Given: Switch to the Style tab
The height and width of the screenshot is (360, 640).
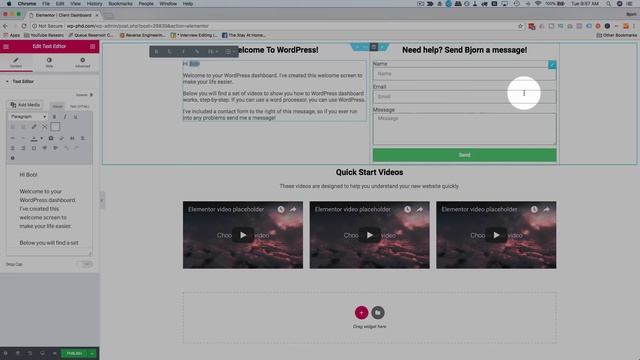Looking at the screenshot, I should (49, 62).
